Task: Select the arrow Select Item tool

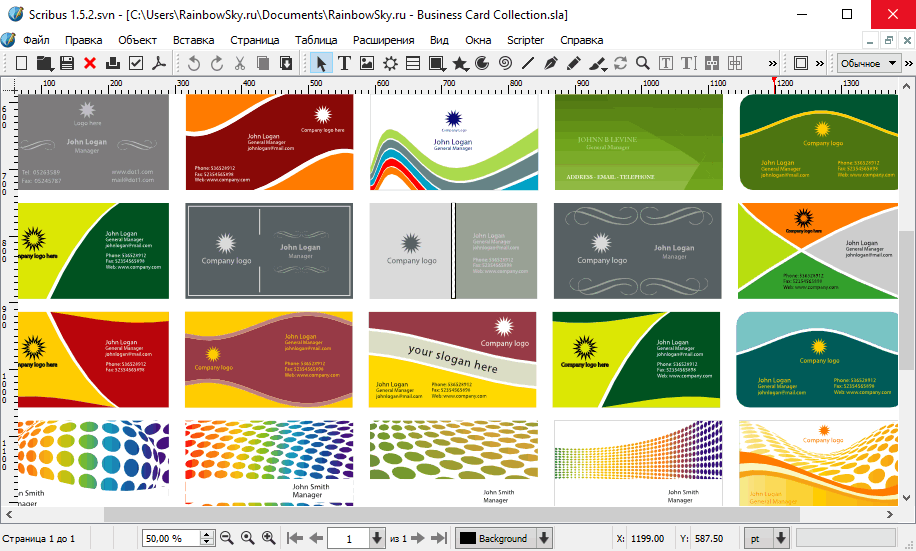Action: pyautogui.click(x=321, y=63)
